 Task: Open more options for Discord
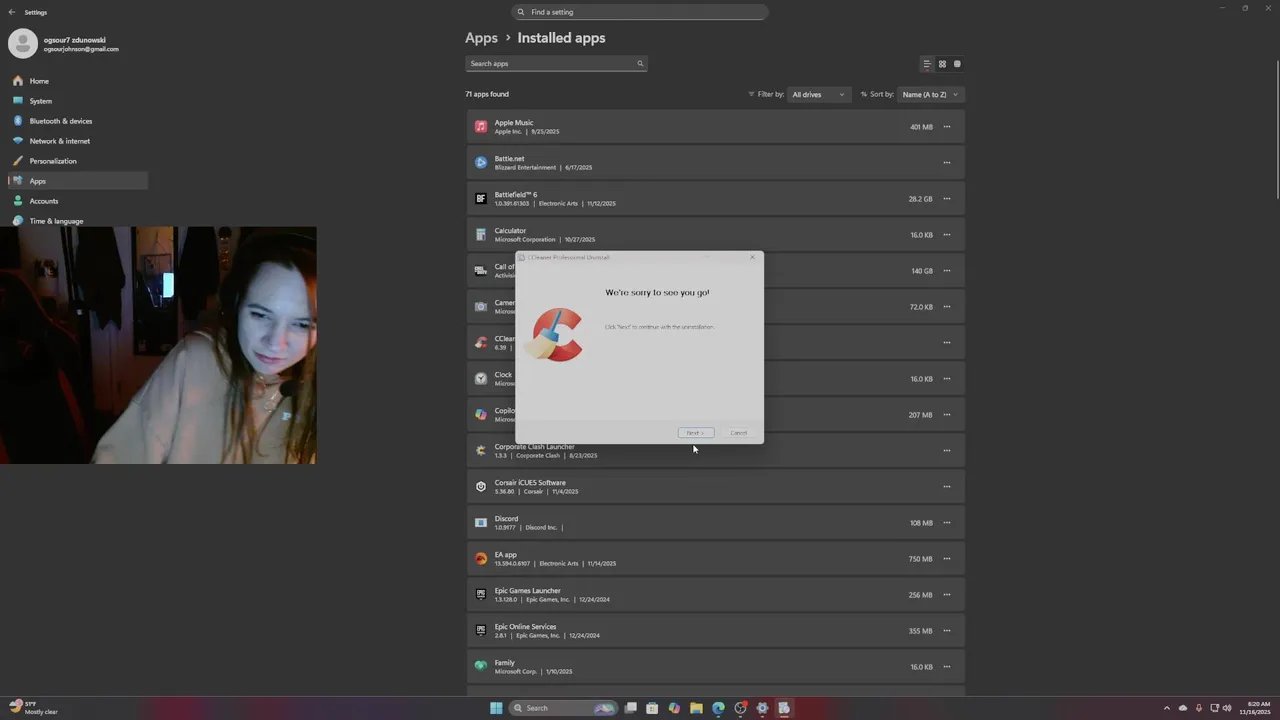click(x=947, y=523)
